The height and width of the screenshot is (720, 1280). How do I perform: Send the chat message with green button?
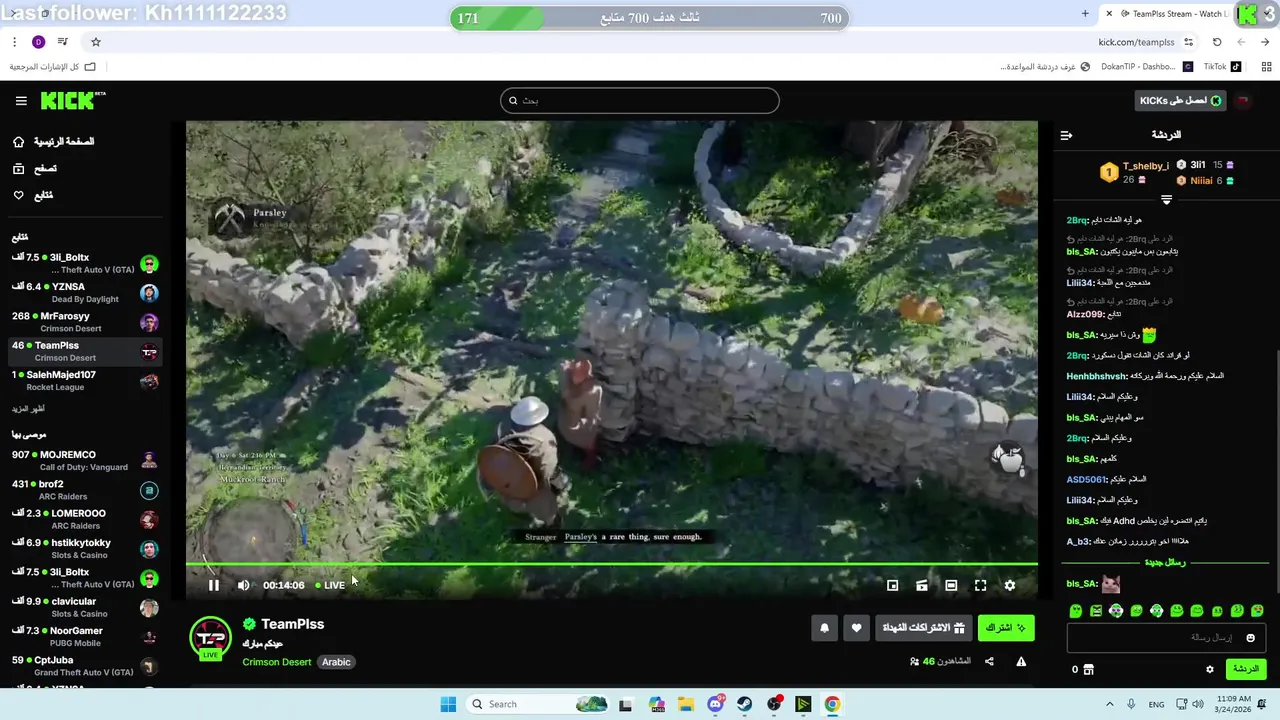point(1245,669)
